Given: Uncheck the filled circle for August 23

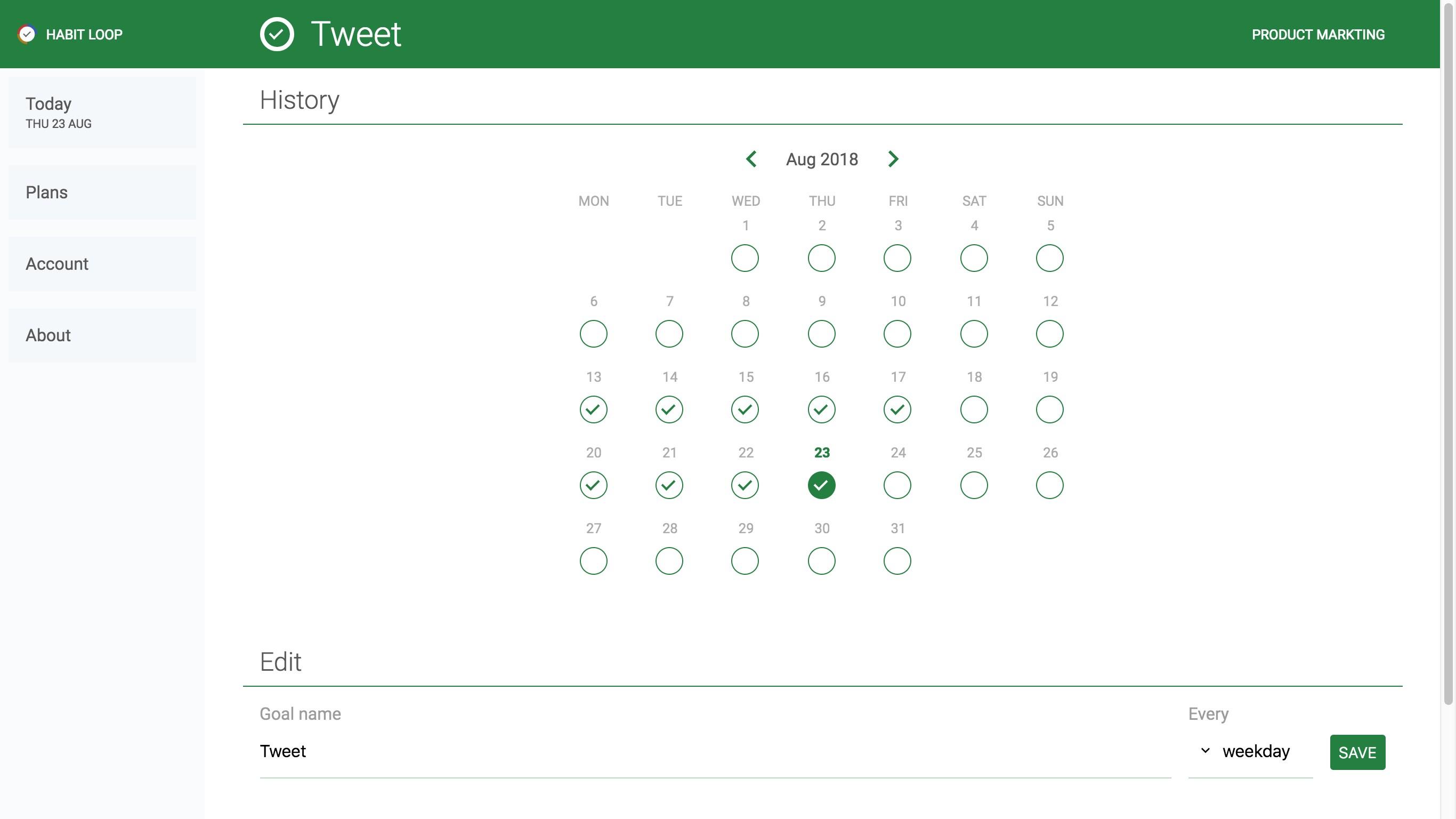Looking at the screenshot, I should [x=821, y=485].
